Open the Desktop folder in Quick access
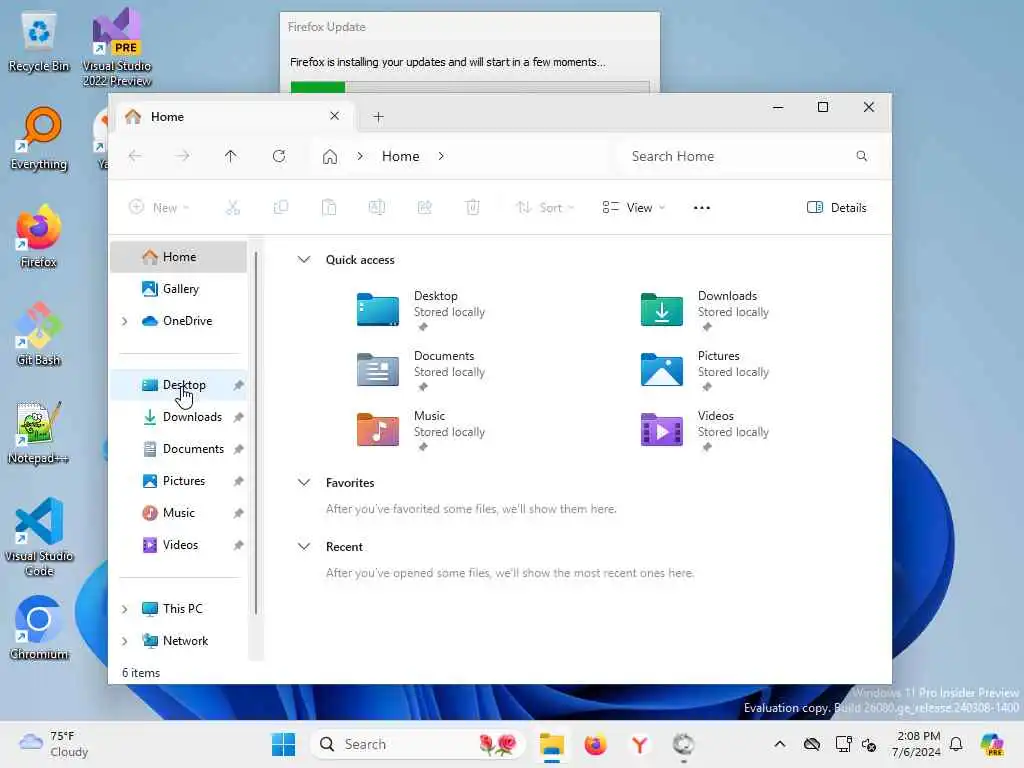 tap(421, 310)
